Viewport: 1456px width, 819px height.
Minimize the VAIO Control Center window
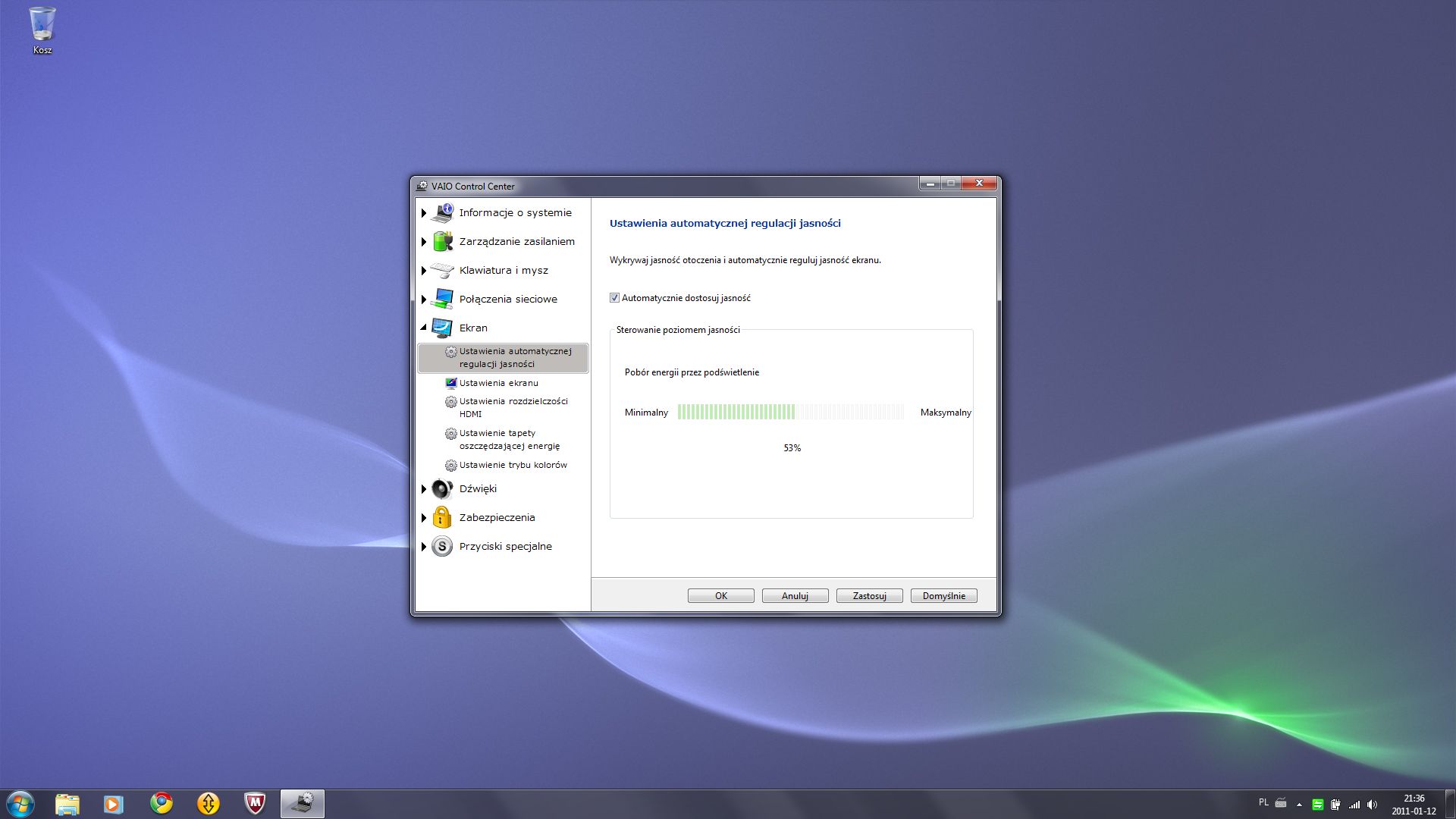click(930, 184)
